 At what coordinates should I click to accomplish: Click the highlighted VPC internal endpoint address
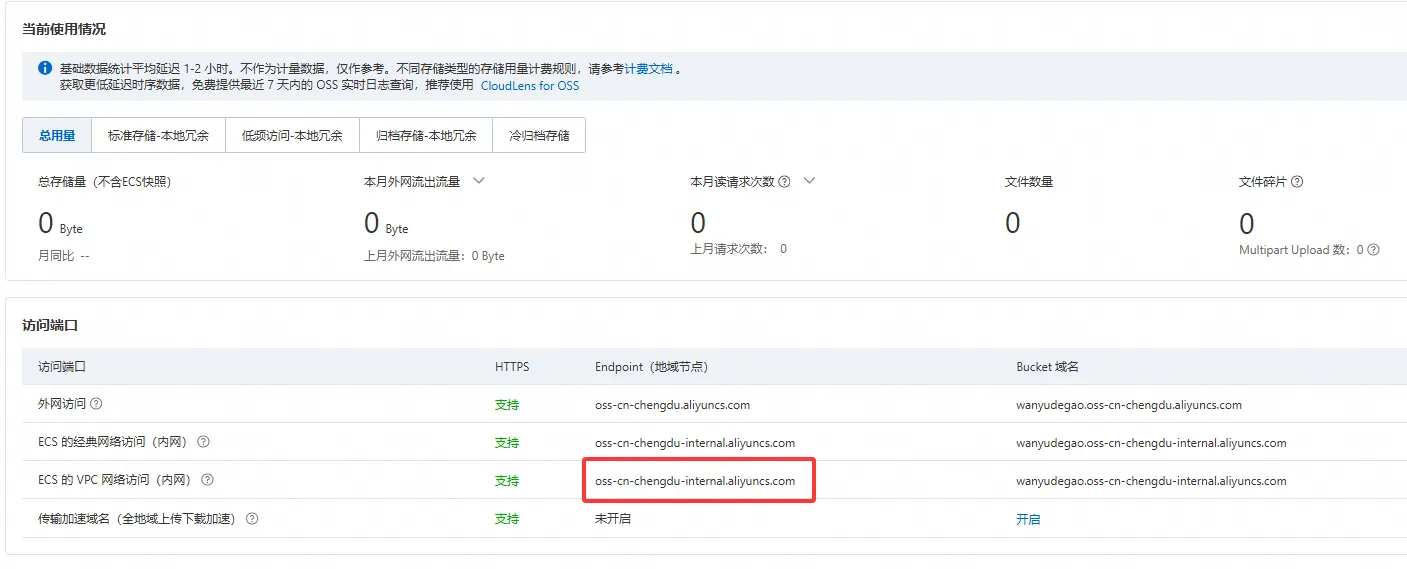pyautogui.click(x=695, y=481)
